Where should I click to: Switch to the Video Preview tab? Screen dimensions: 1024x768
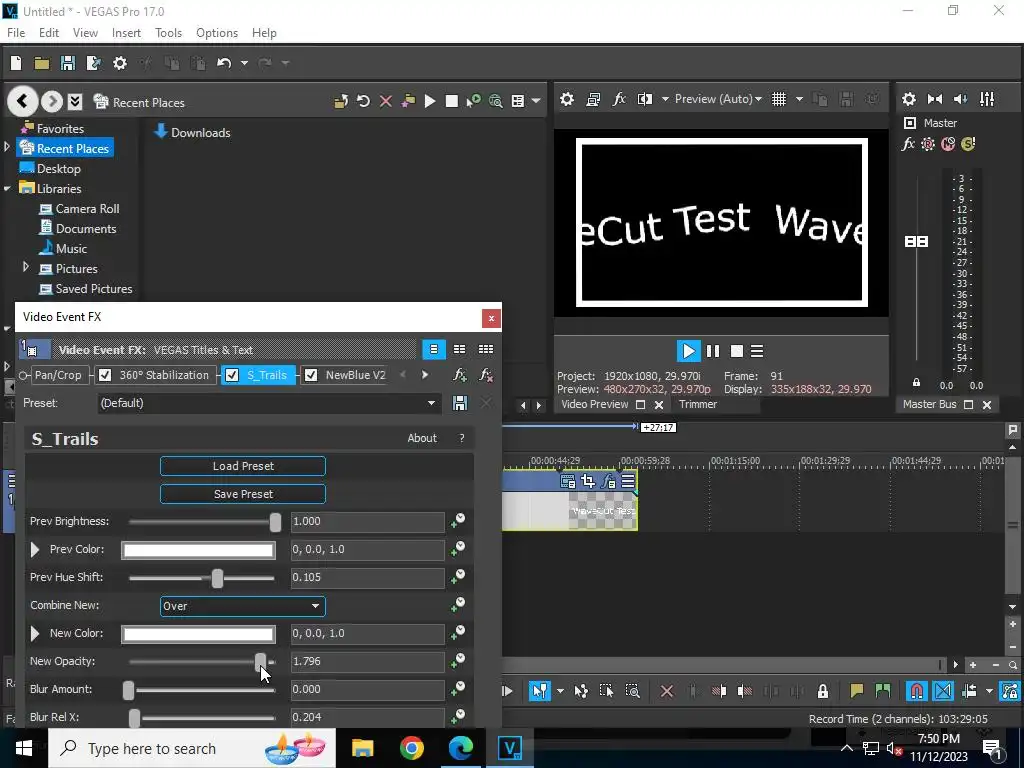594,404
